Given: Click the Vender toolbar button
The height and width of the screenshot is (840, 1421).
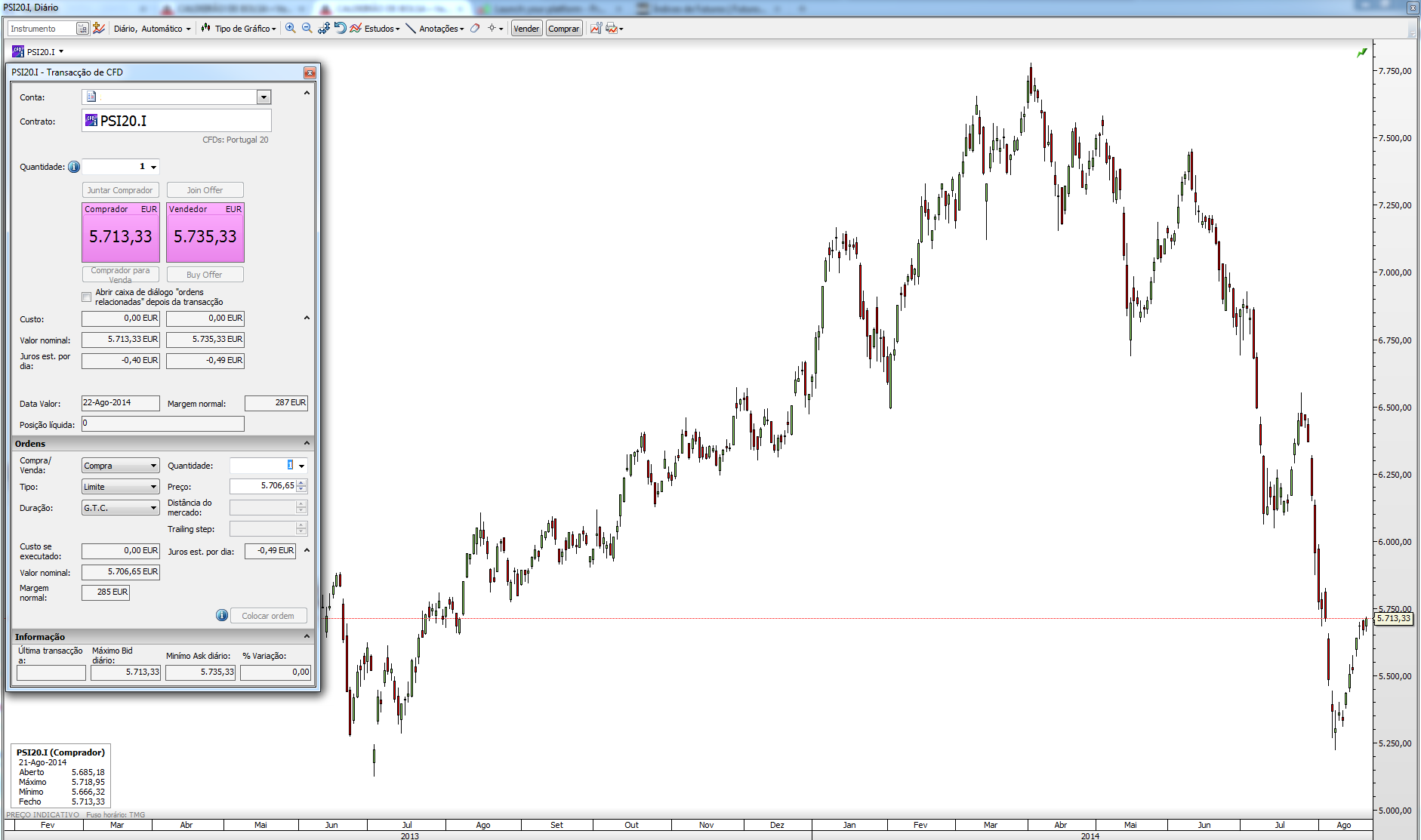Looking at the screenshot, I should [526, 29].
